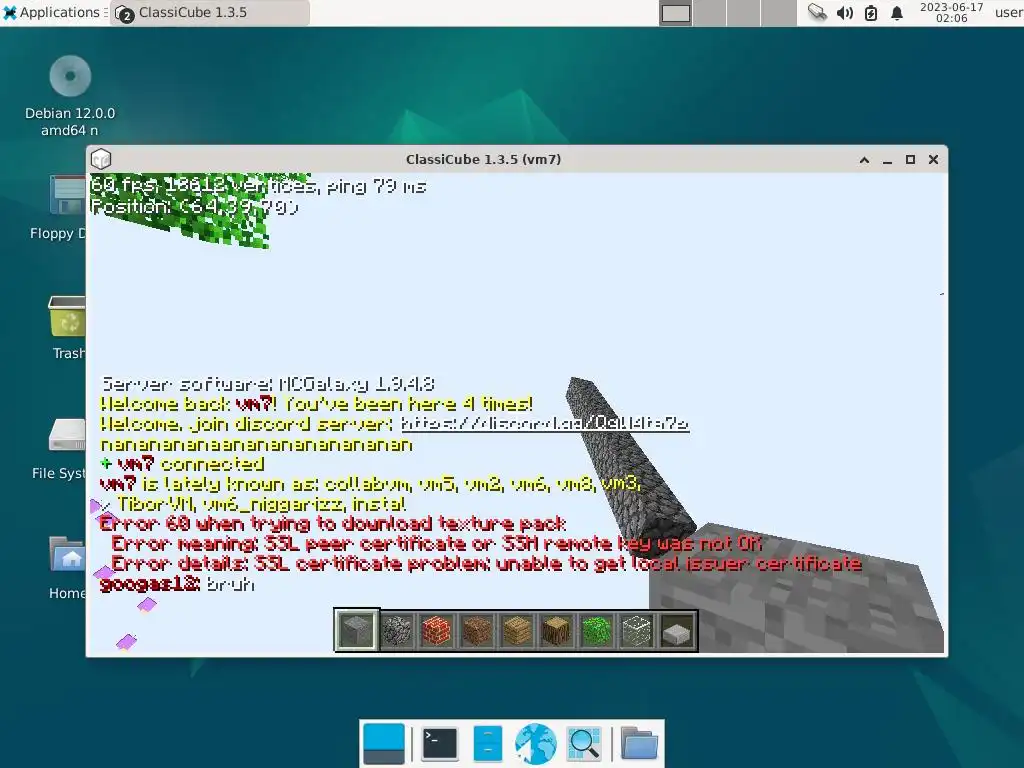Switch to the second workspace
The height and width of the screenshot is (768, 1024).
tap(710, 13)
